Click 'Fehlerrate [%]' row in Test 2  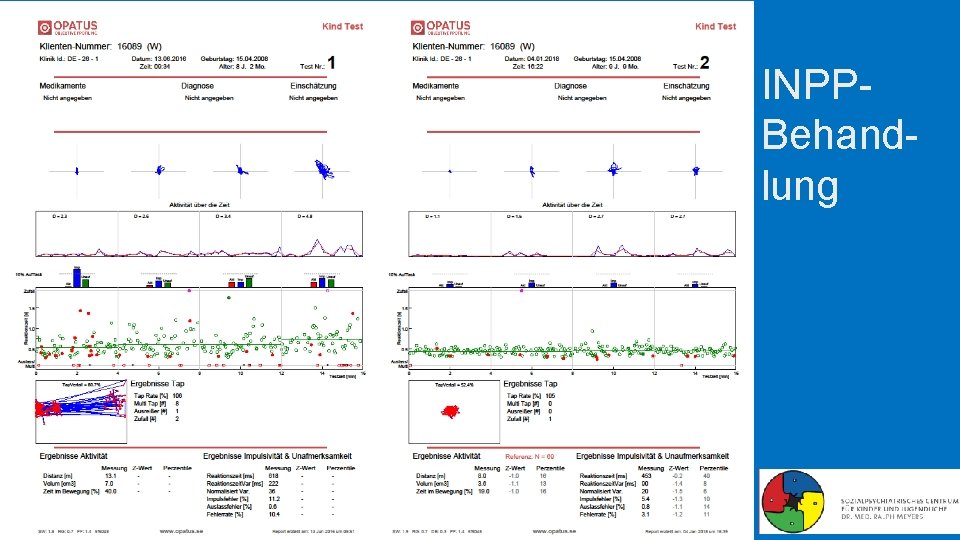(646, 515)
